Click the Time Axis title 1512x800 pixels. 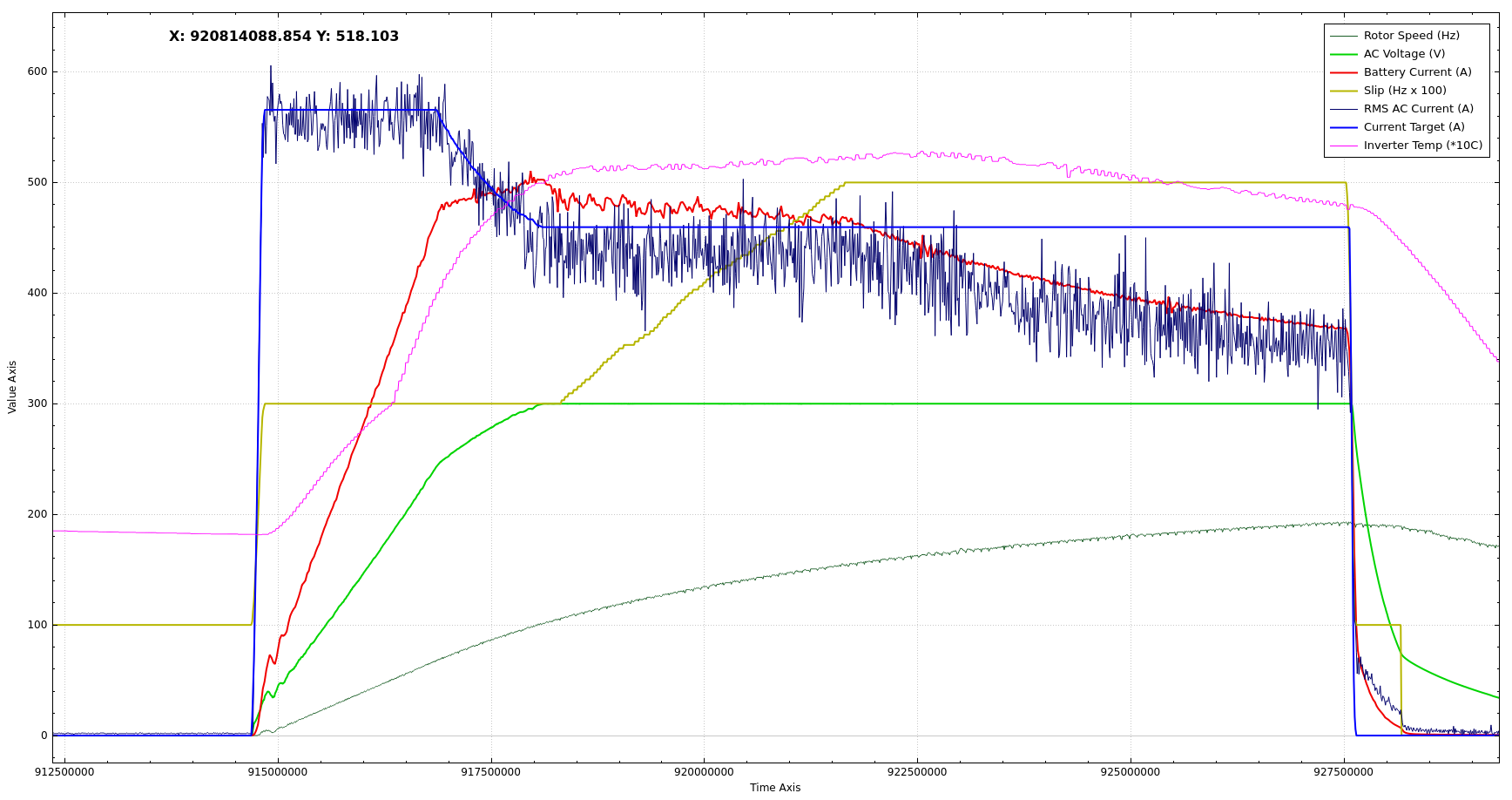[774, 788]
